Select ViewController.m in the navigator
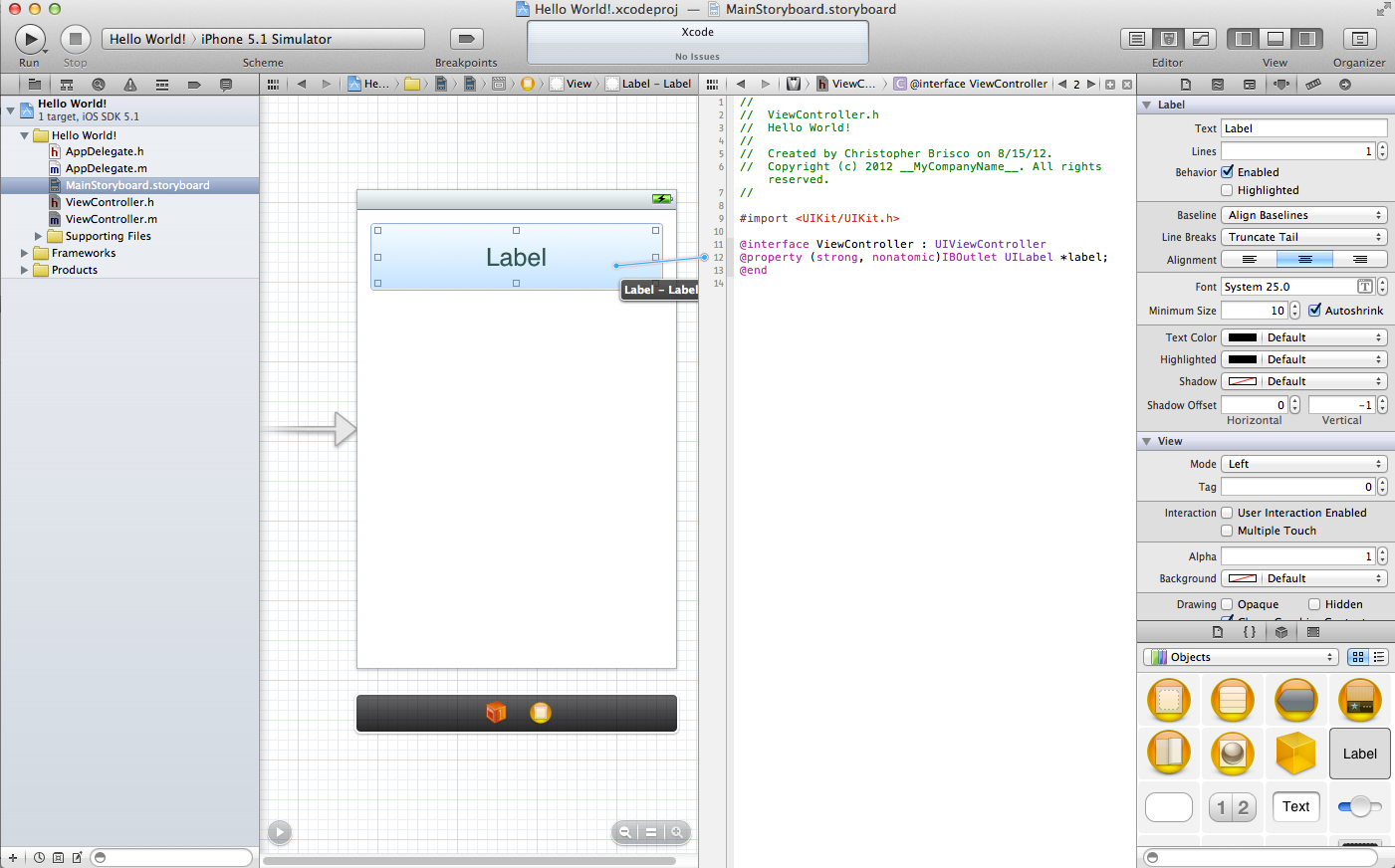 coord(112,219)
